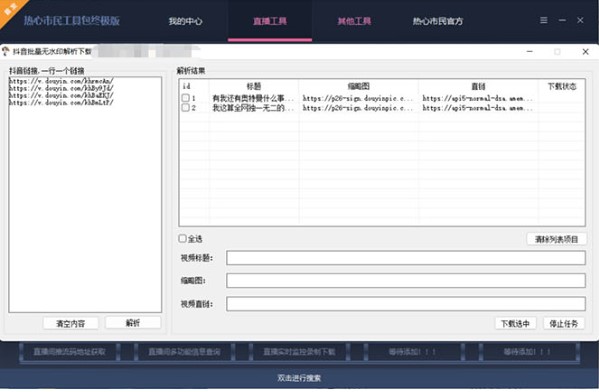
Task: Focus the 缩略图 input field
Action: point(406,280)
